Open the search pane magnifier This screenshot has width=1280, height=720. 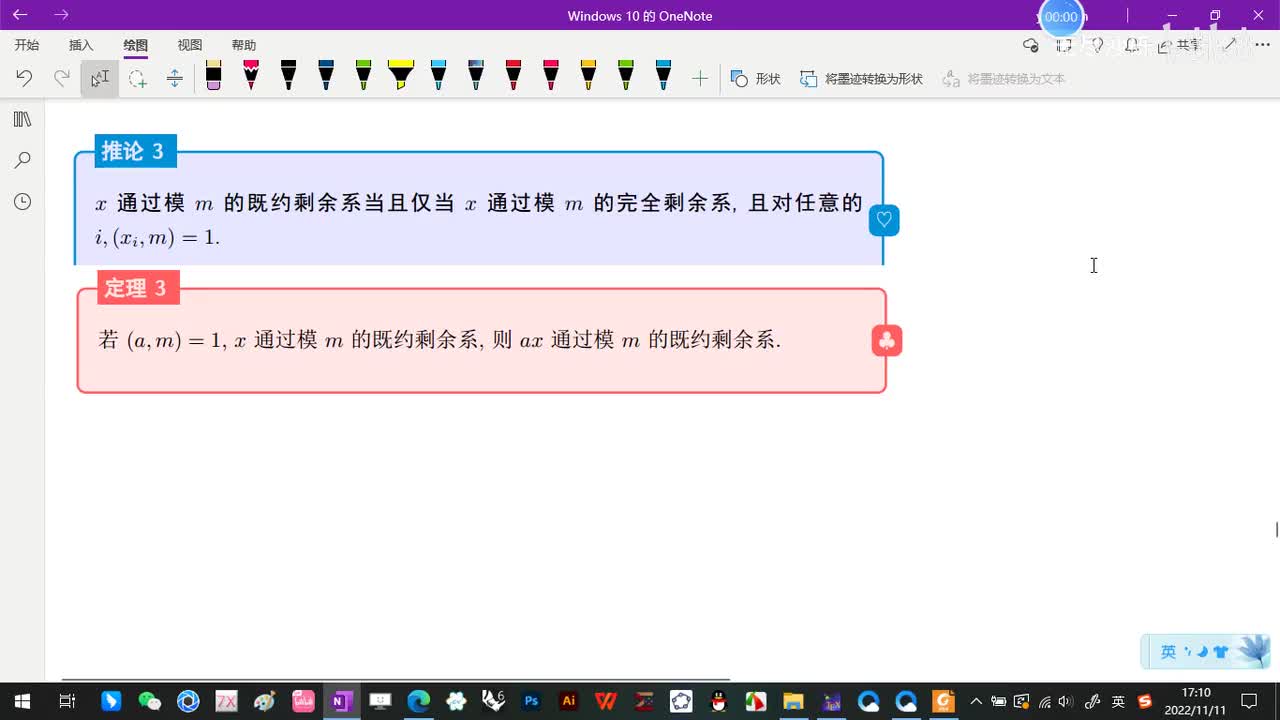[22, 160]
